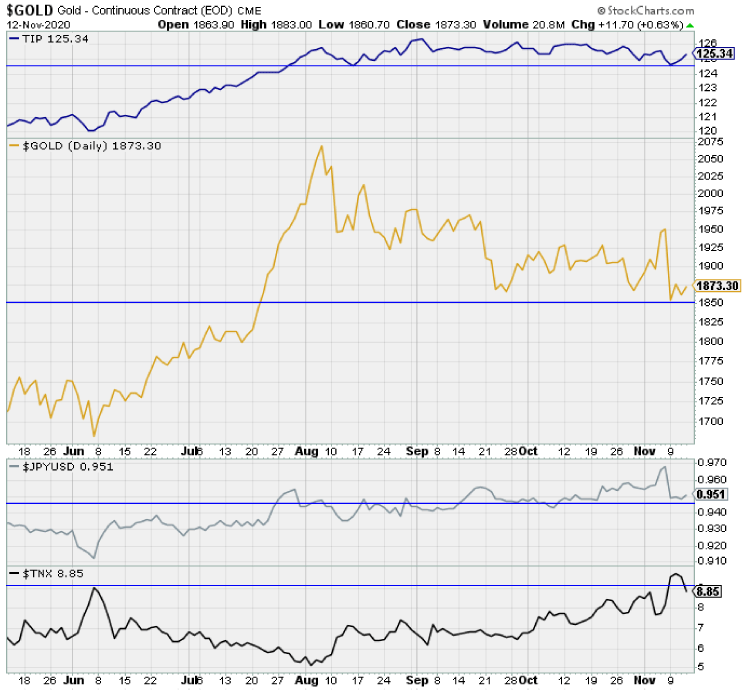Click the 0.970 value on the JPYUSD axis
The height and width of the screenshot is (690, 746).
tap(712, 463)
